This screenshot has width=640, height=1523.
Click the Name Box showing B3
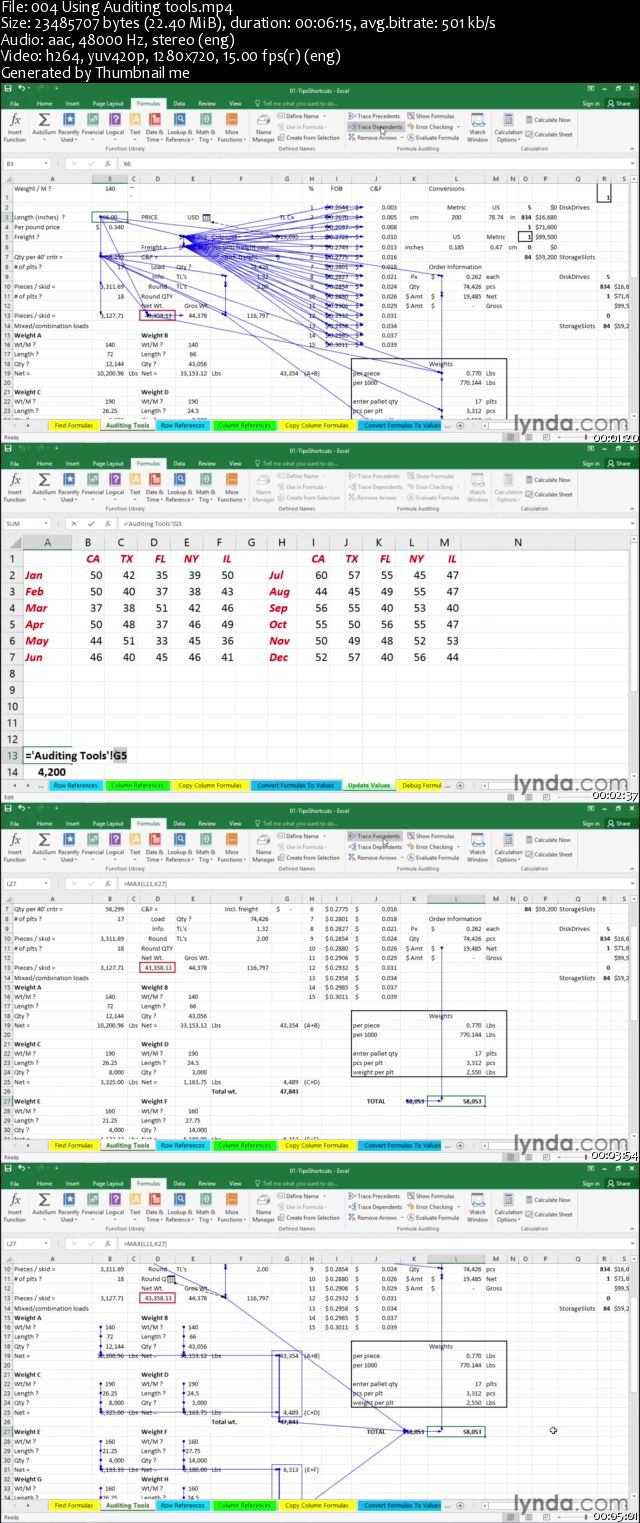[x=40, y=162]
